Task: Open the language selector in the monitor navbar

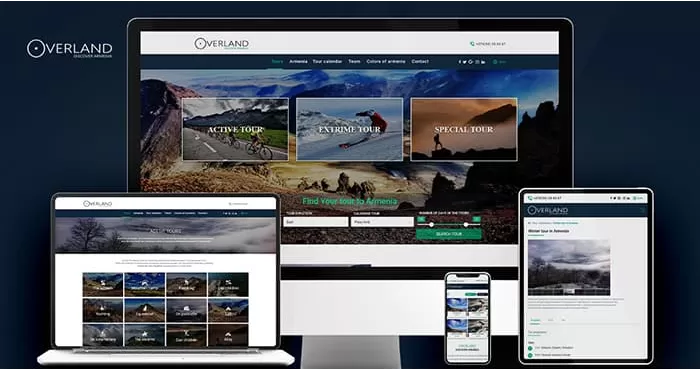Action: [500, 62]
